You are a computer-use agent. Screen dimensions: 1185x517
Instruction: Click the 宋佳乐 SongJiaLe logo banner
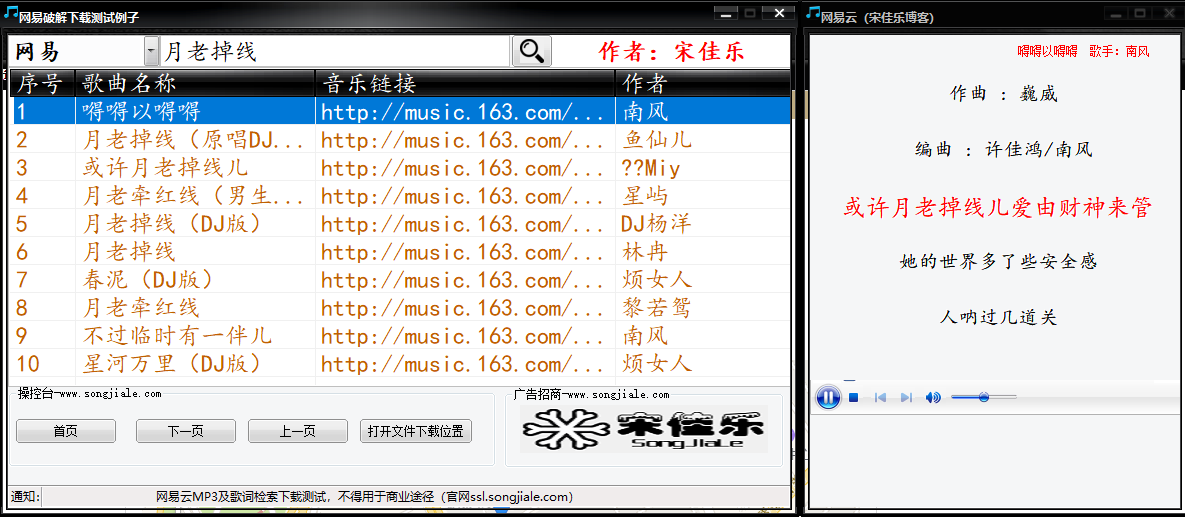pos(643,430)
